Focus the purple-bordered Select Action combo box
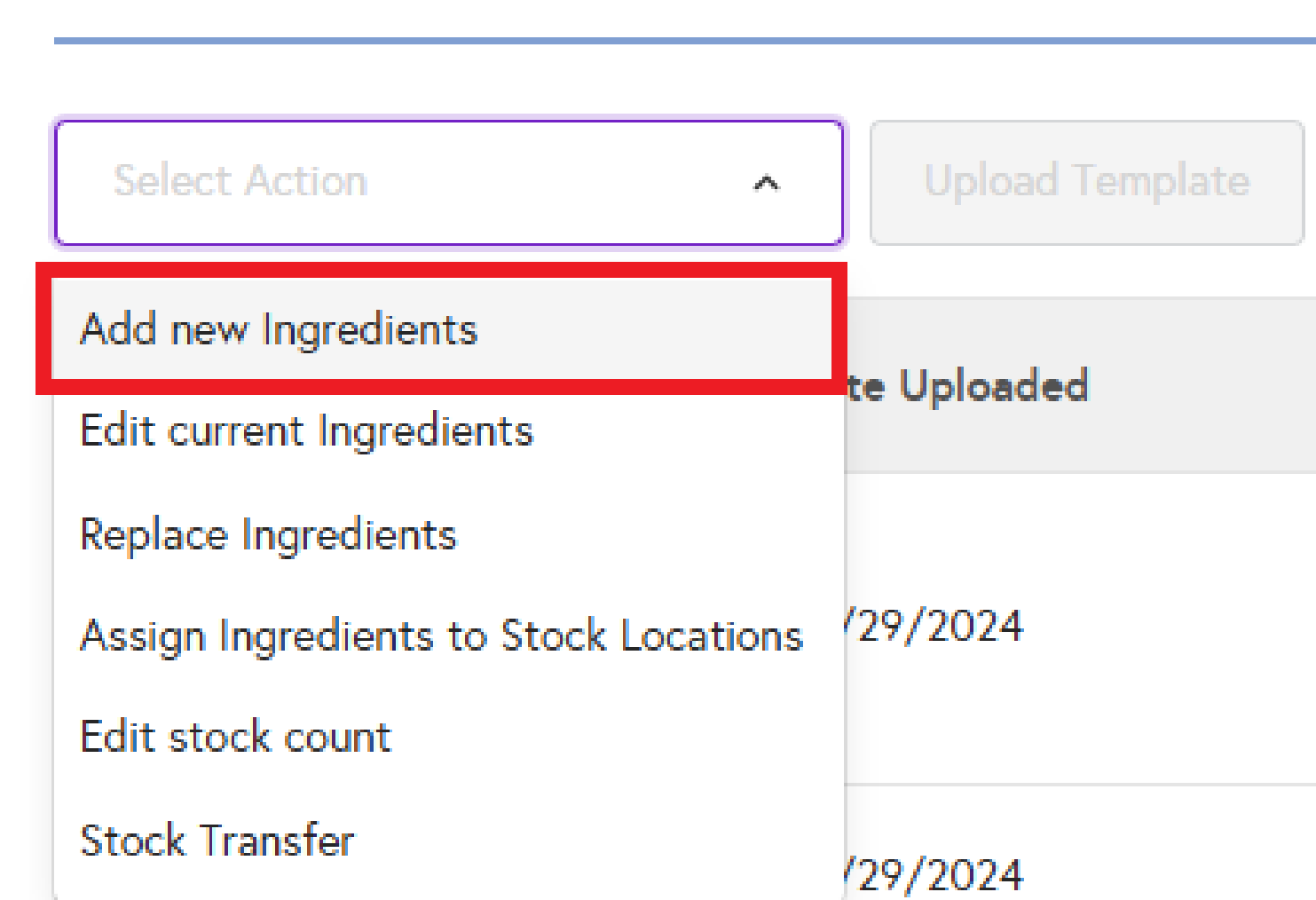The image size is (1316, 900). pos(448,183)
